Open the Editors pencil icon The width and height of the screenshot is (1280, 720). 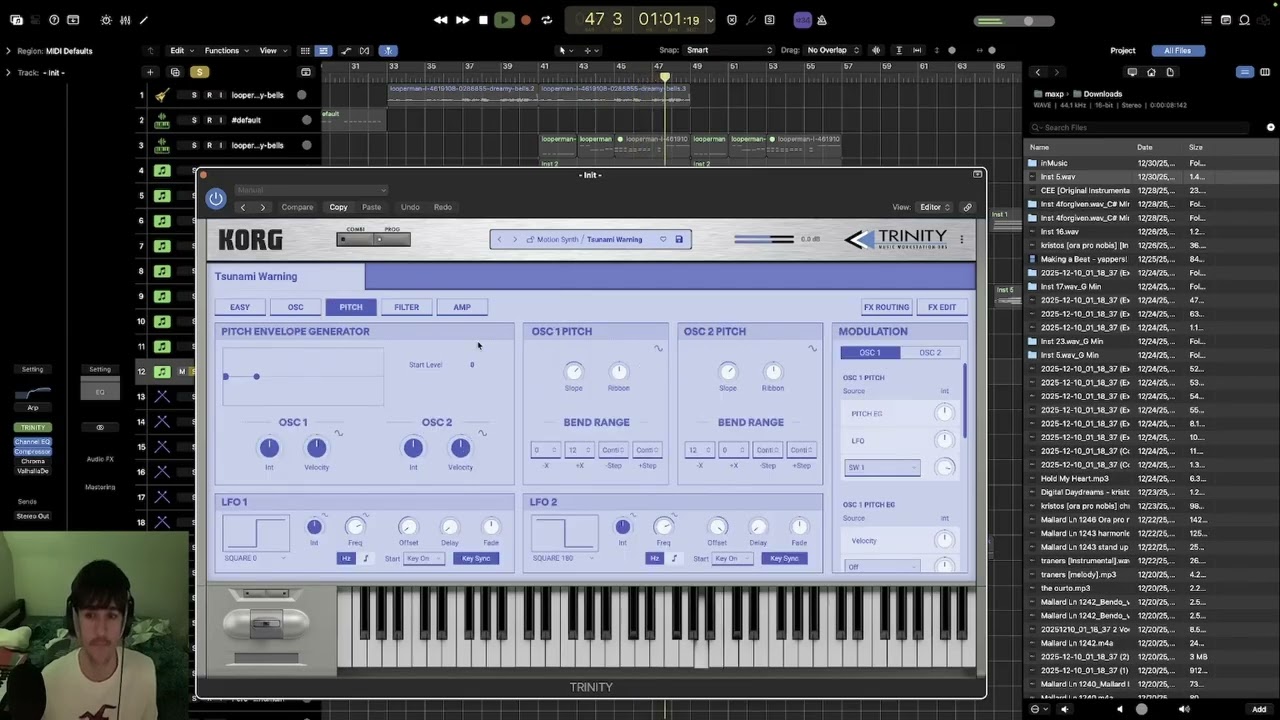[x=144, y=20]
